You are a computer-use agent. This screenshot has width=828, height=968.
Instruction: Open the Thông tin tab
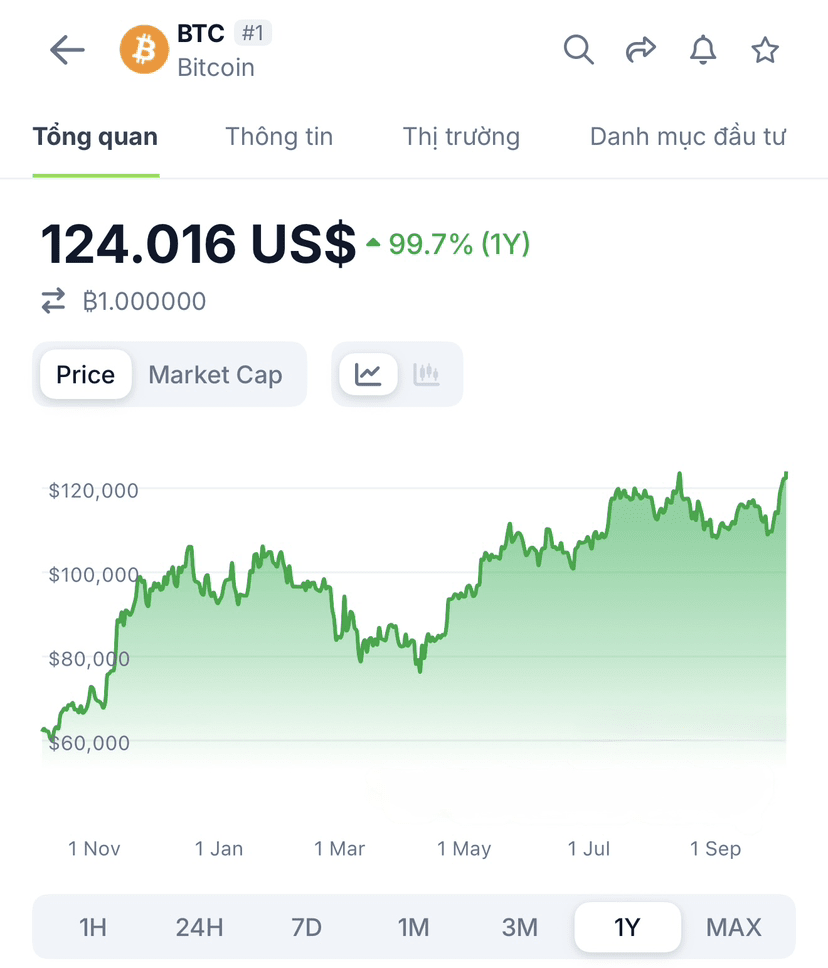point(279,137)
